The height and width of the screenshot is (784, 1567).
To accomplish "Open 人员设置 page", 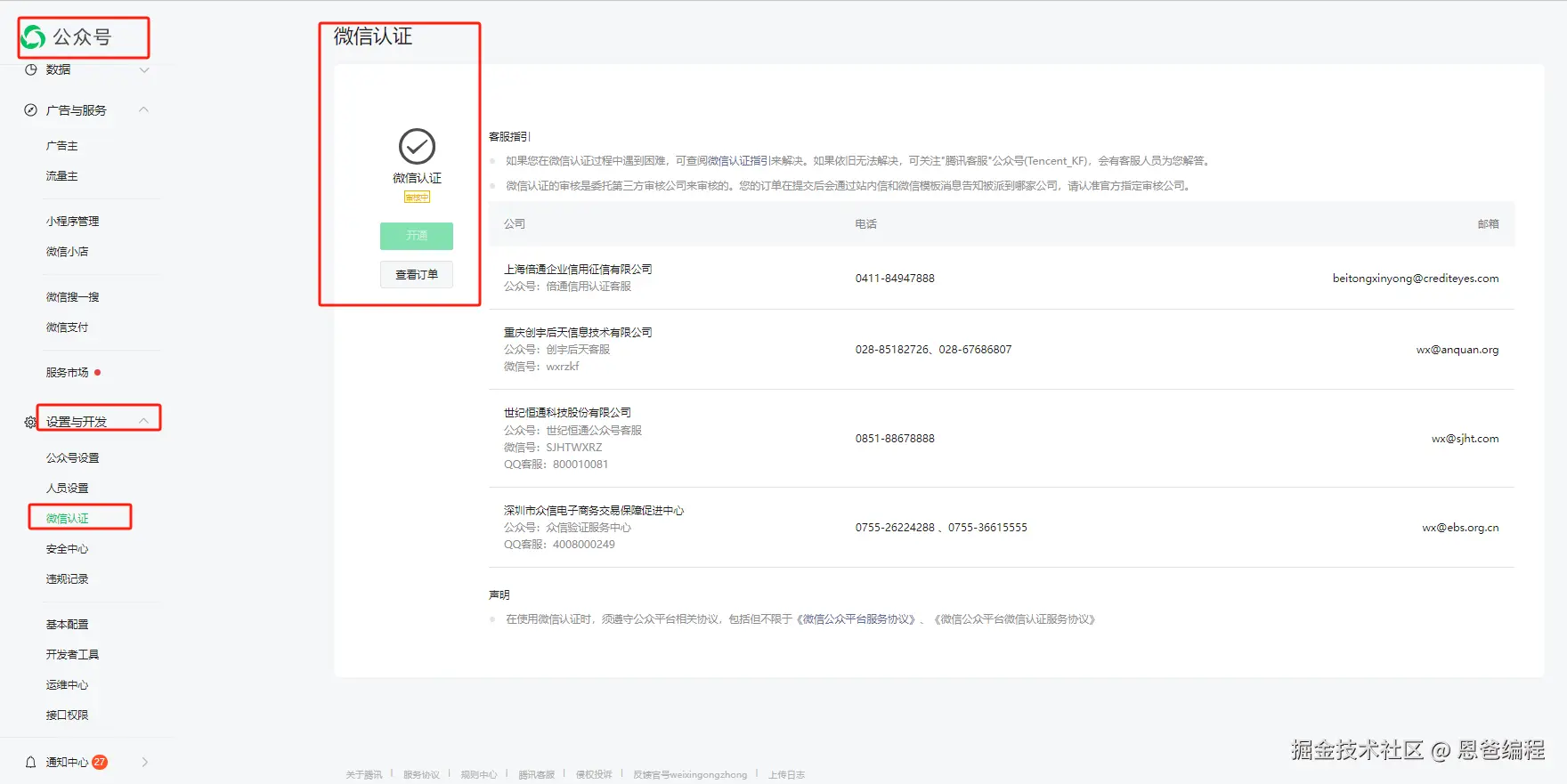I will click(x=68, y=489).
